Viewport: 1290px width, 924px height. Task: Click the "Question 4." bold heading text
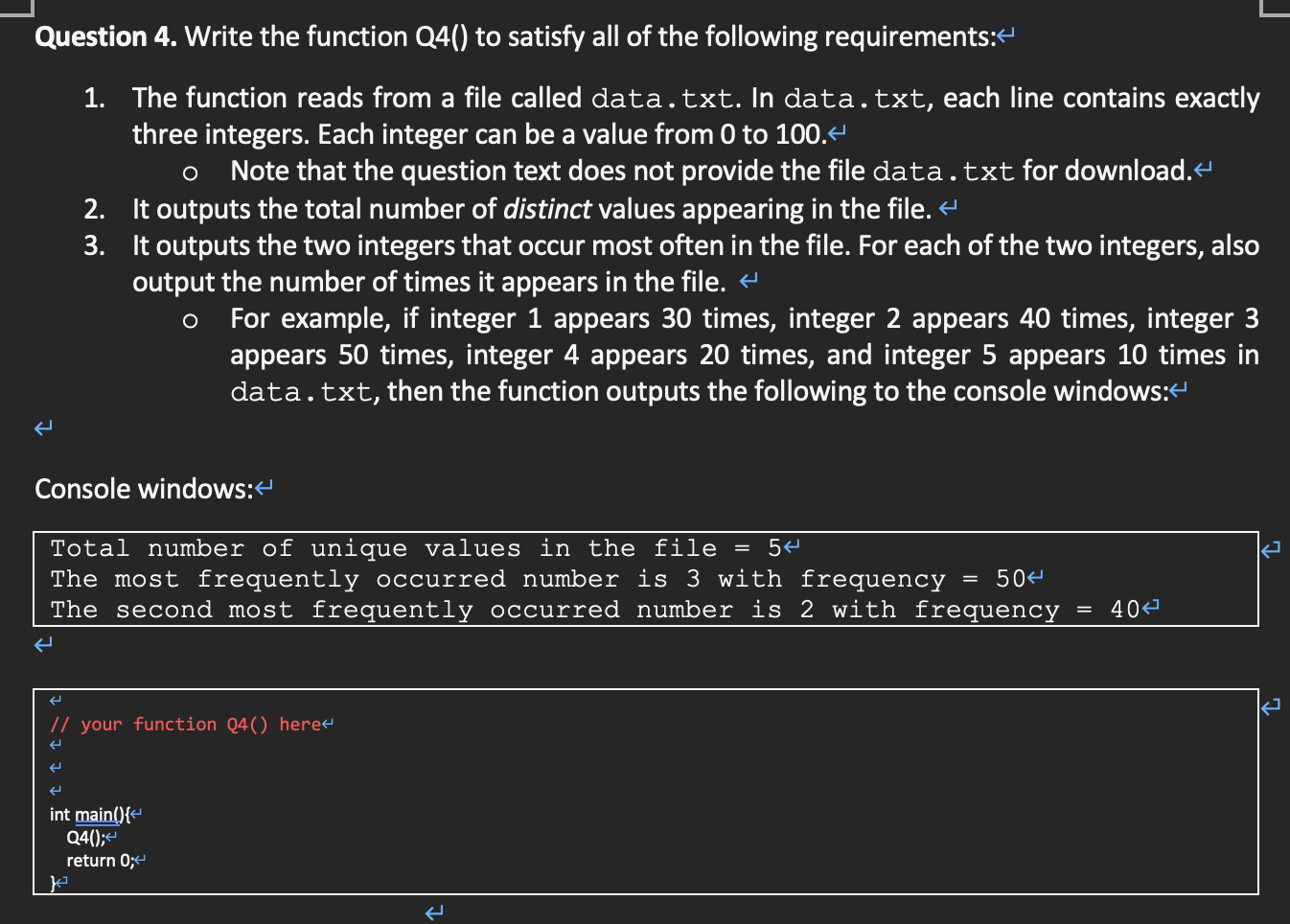tap(105, 36)
